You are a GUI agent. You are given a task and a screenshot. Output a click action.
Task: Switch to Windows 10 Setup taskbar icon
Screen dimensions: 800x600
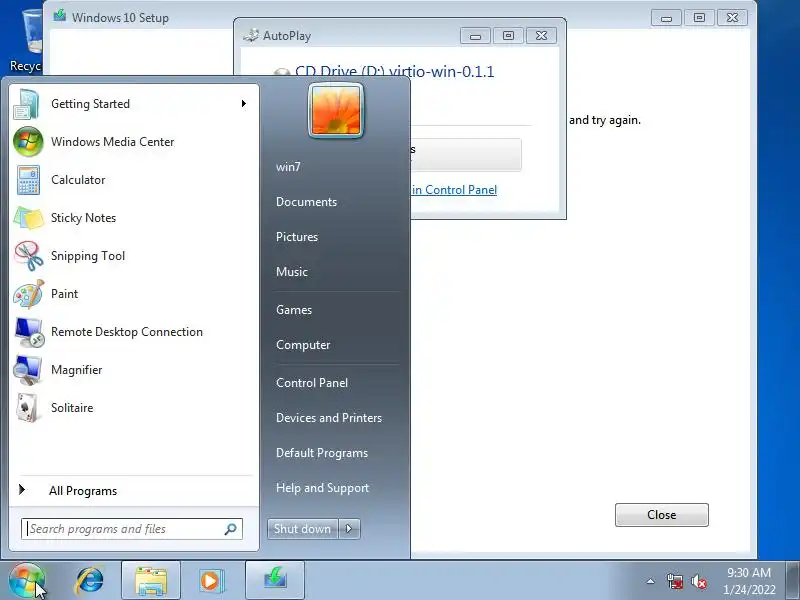[275, 581]
